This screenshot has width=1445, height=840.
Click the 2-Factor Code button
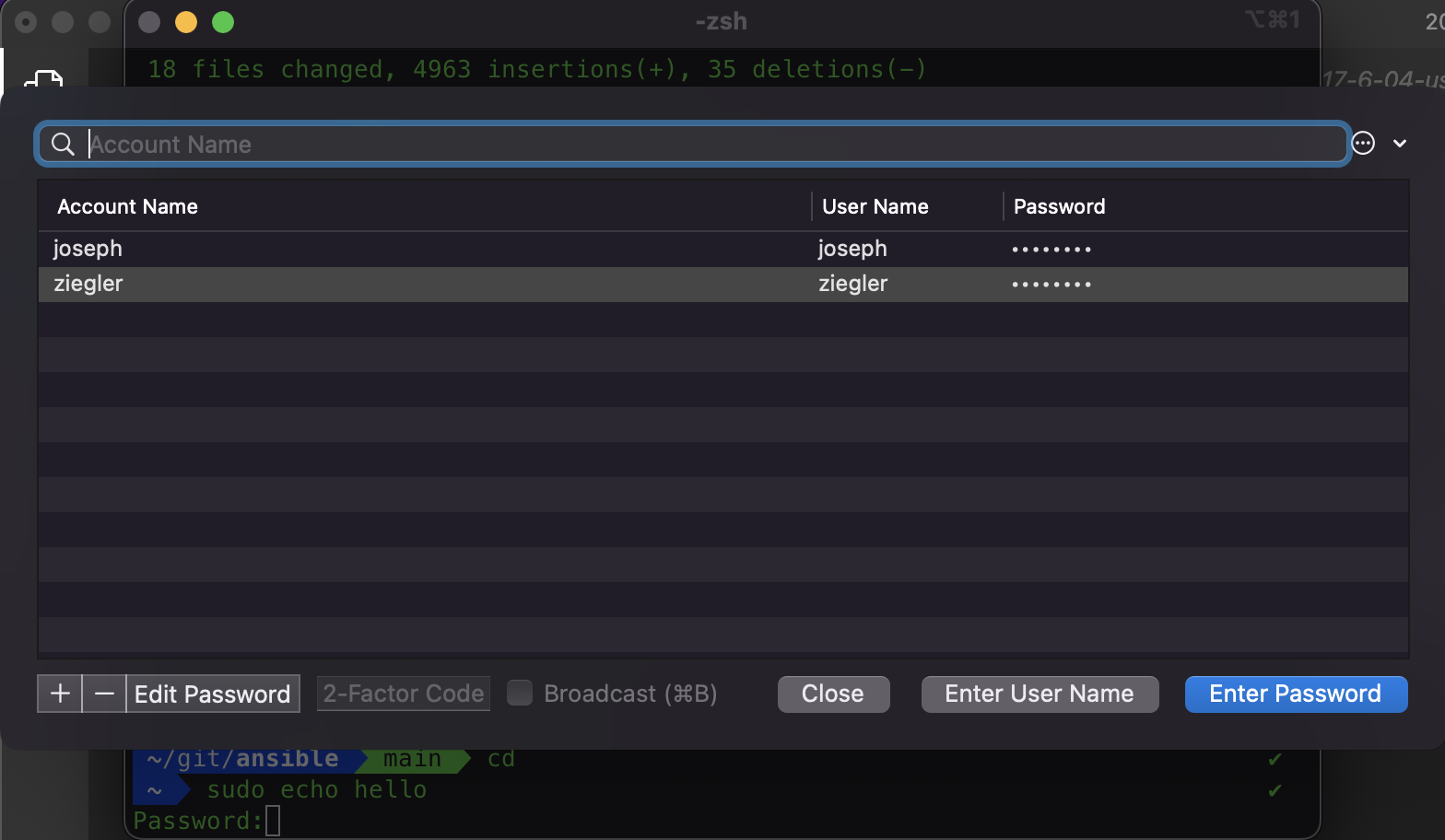404,694
